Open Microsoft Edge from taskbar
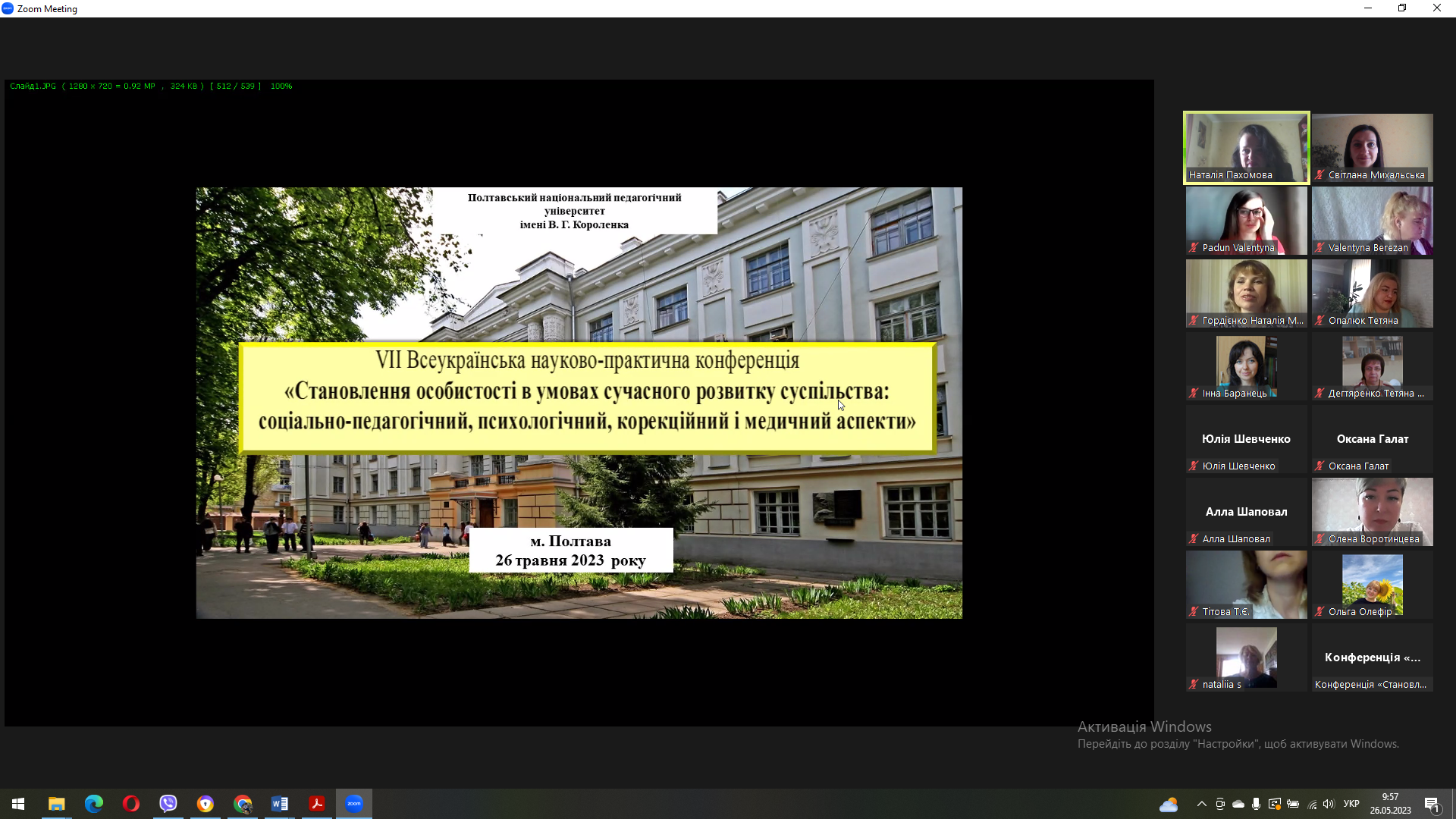This screenshot has width=1456, height=819. pos(94,804)
